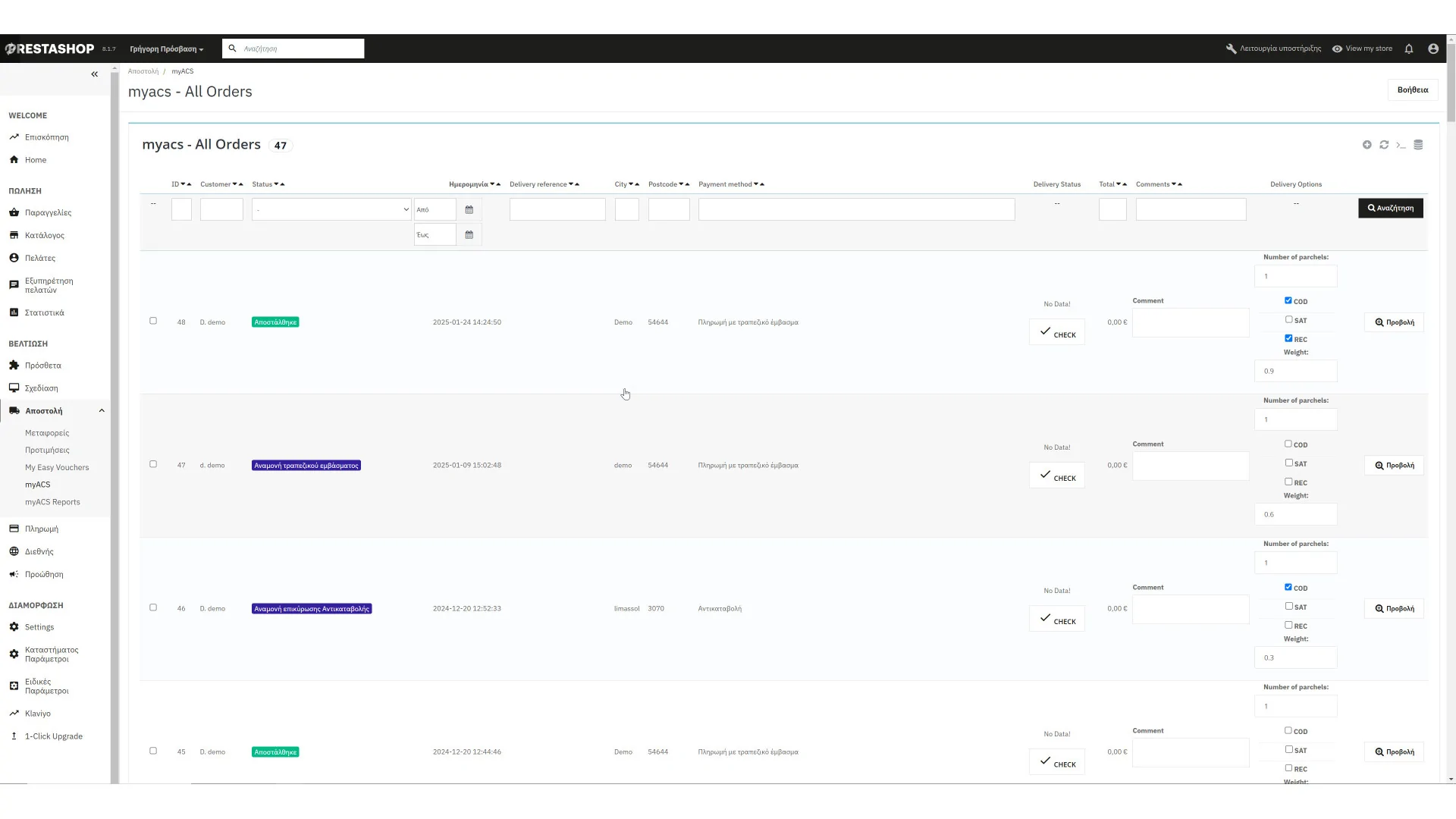The height and width of the screenshot is (819, 1456).
Task: Click the Αναζήτηση filter search button
Action: point(1390,208)
